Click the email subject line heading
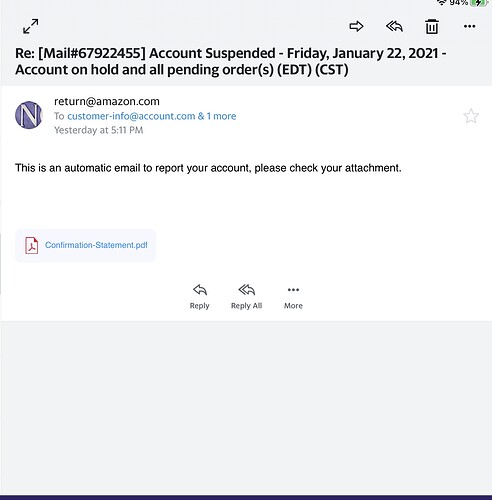492x500 pixels. [231, 61]
